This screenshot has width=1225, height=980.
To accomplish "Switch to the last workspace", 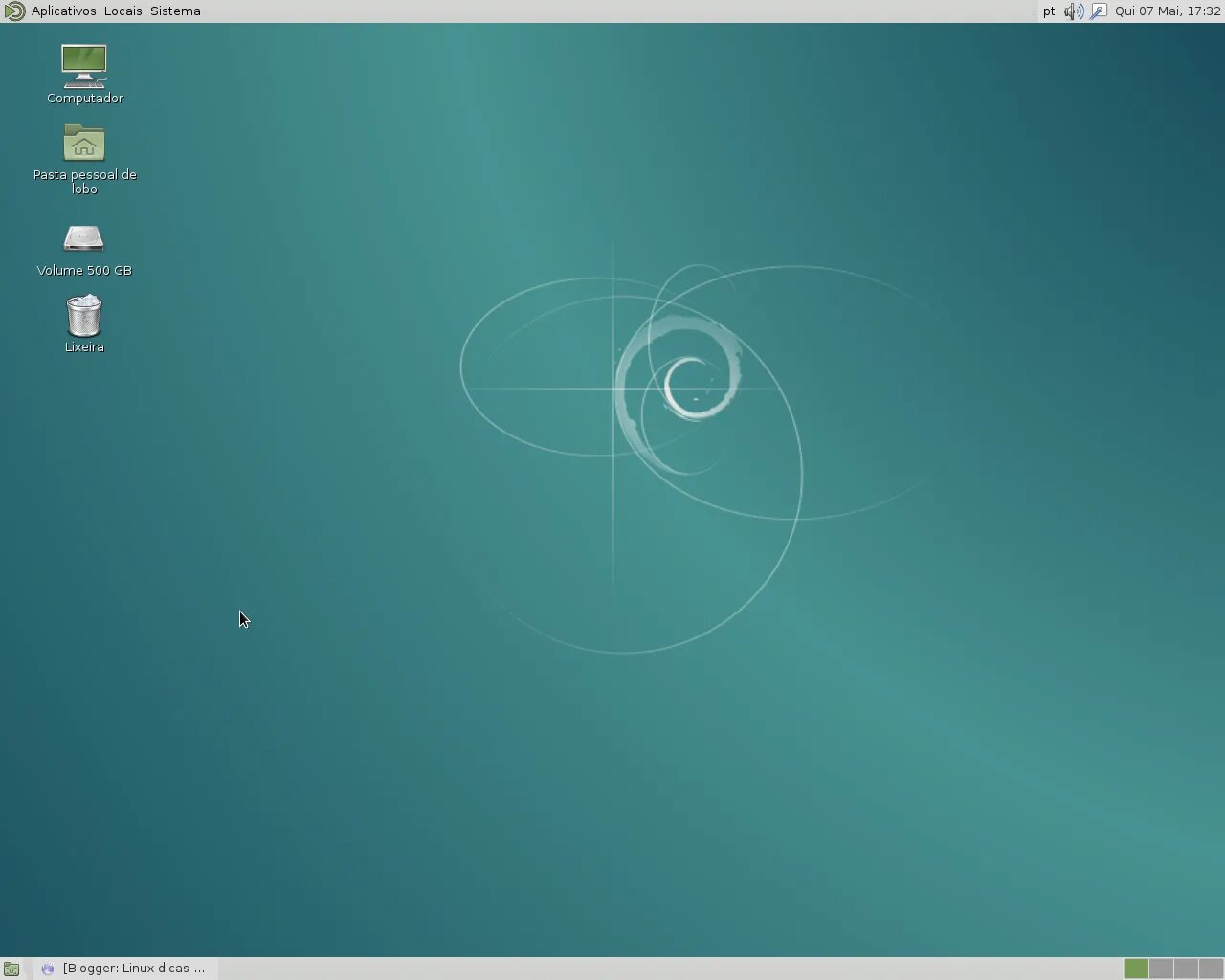I will tap(1211, 969).
